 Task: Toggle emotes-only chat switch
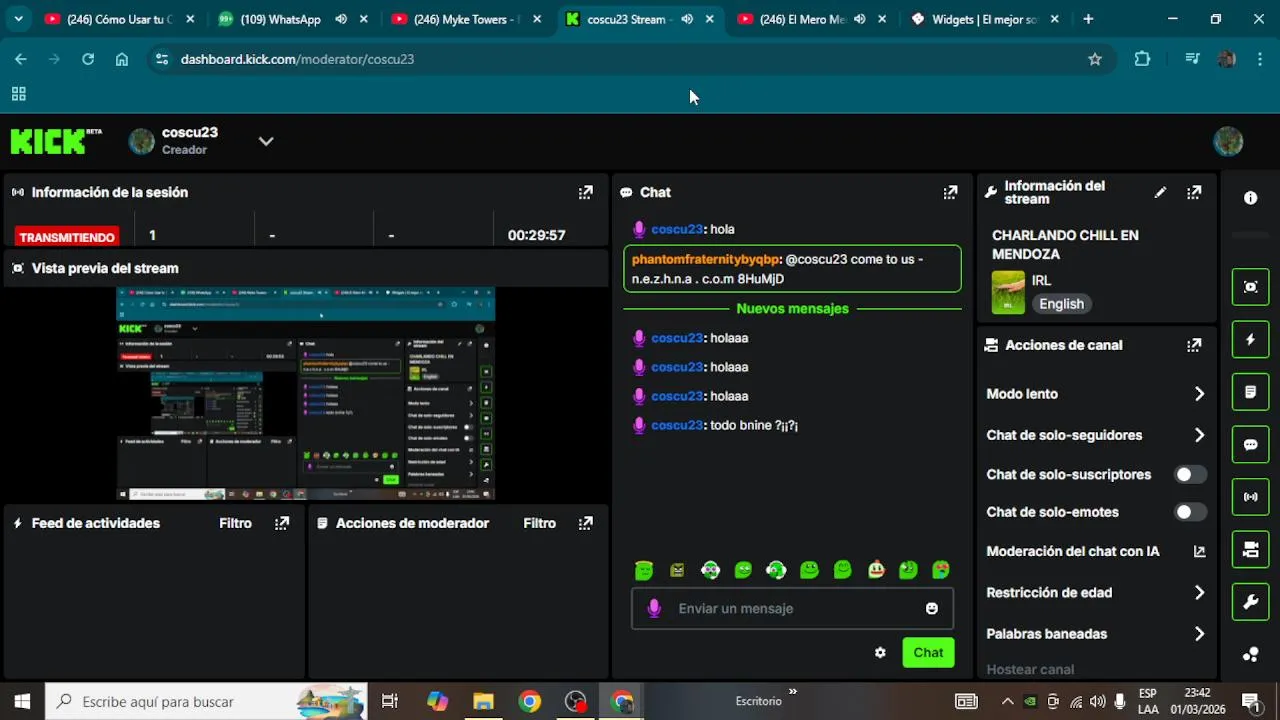(x=1190, y=512)
